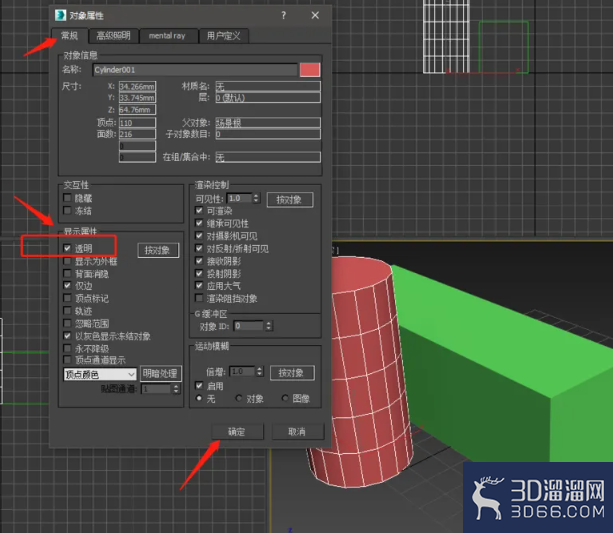Select the white wireframe cylinder in top viewport
613x533 pixels.
point(446,36)
